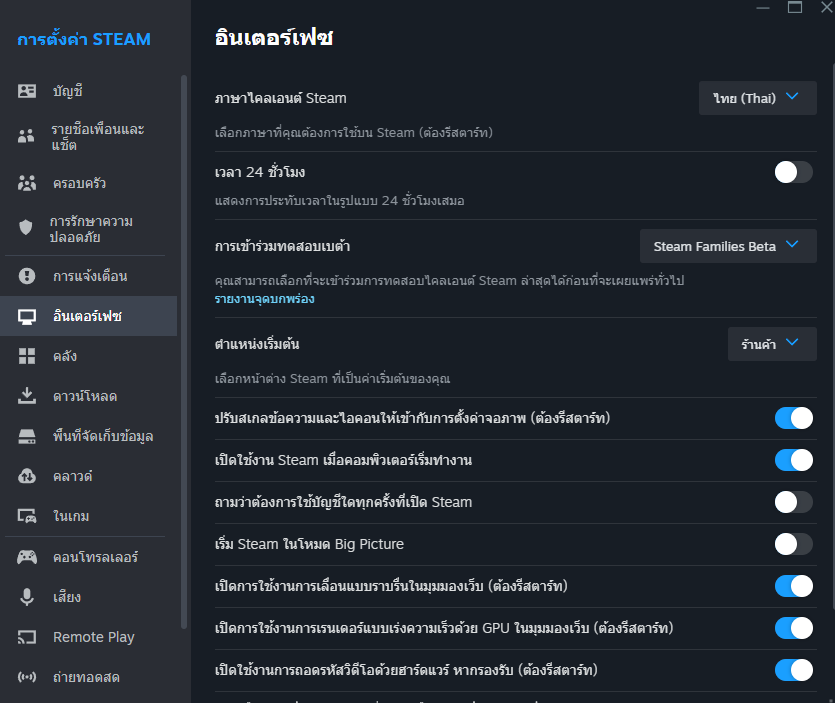Viewport: 835px width, 703px height.
Task: Select การรักษาความปลอดภัย in the sidebar
Action: coord(88,229)
